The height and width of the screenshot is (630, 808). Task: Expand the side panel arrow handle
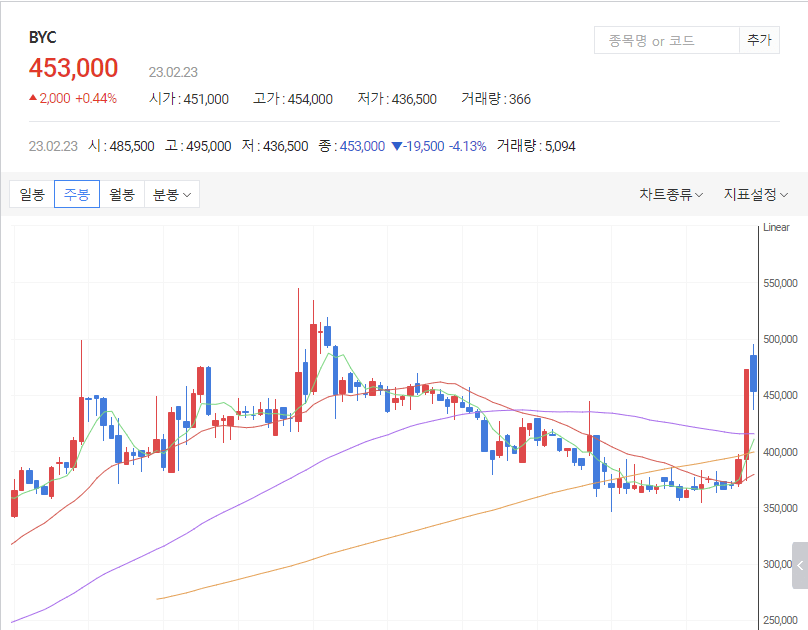(800, 565)
